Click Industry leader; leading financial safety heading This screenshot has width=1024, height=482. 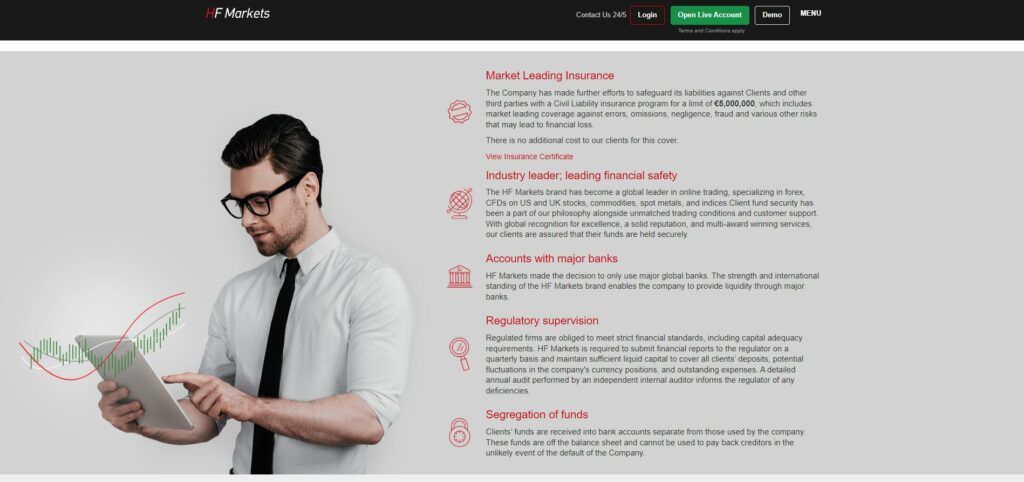581,176
